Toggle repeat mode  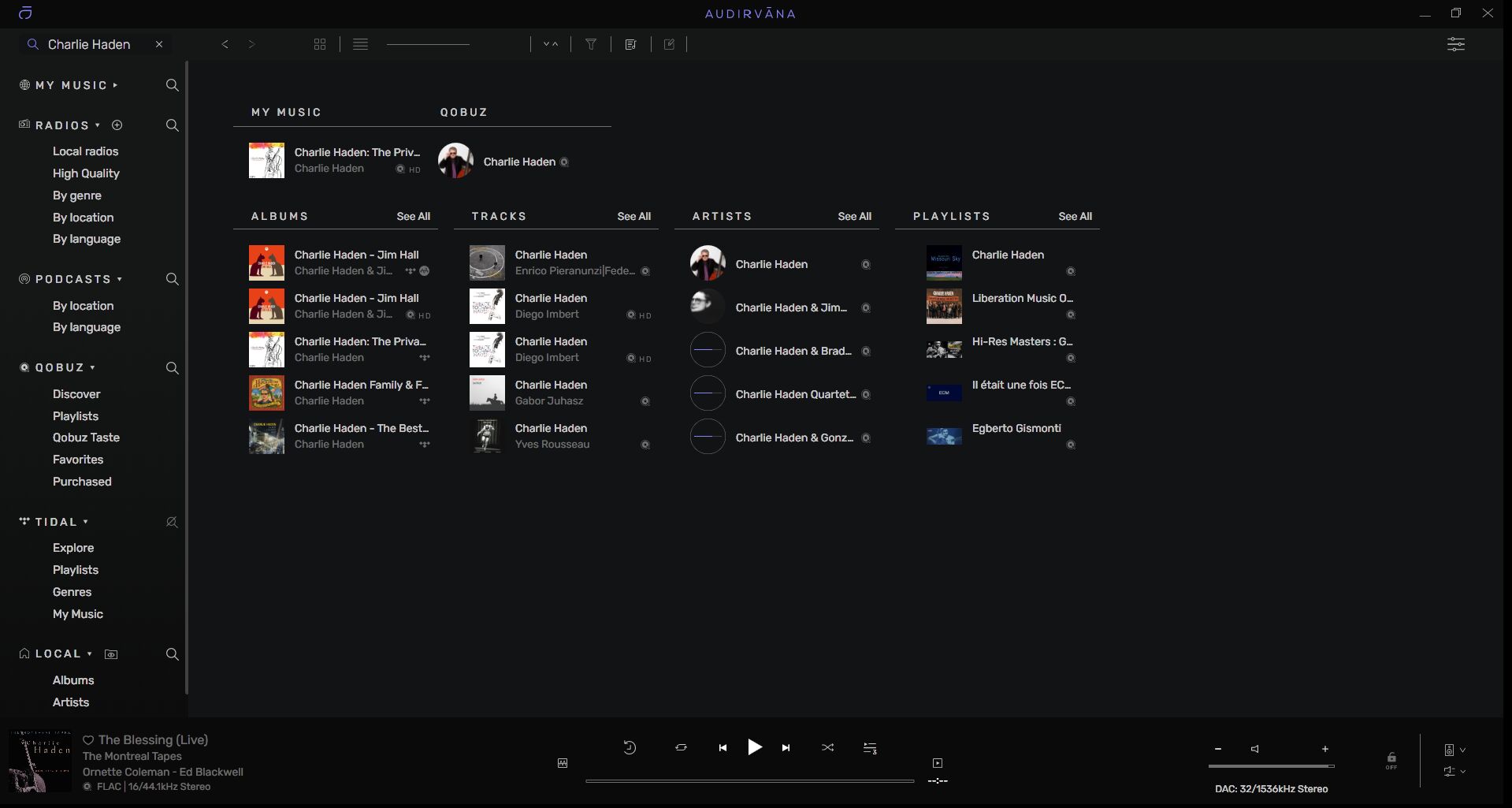coord(682,747)
